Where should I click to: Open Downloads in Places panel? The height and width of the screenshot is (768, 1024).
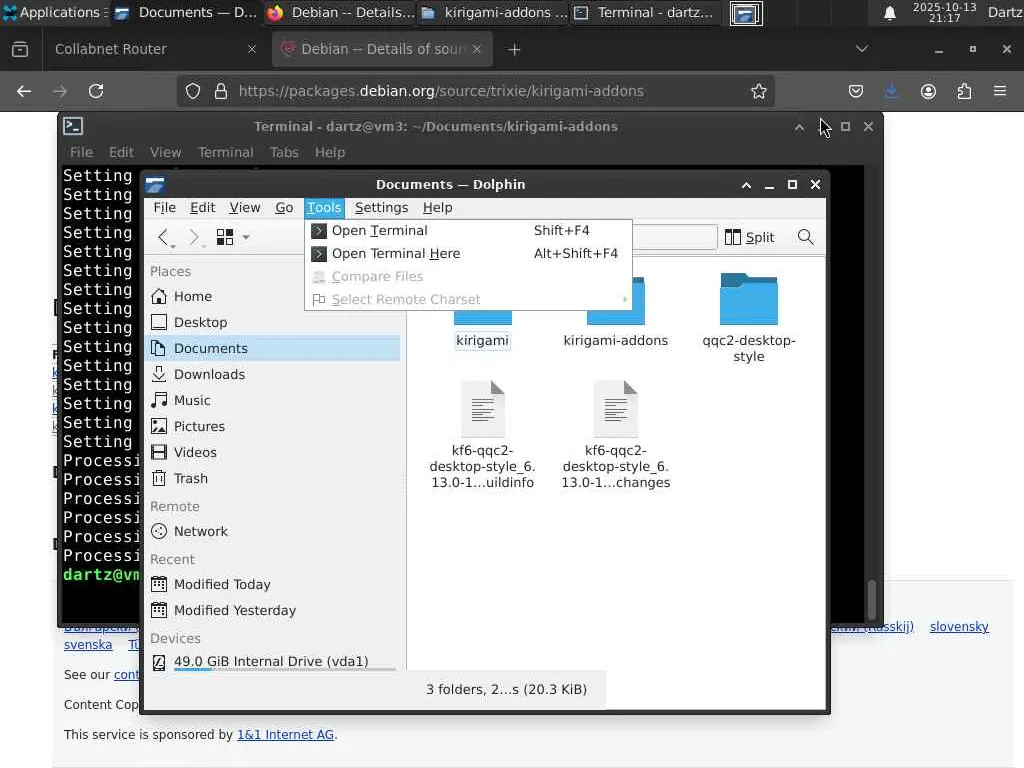(x=272, y=374)
